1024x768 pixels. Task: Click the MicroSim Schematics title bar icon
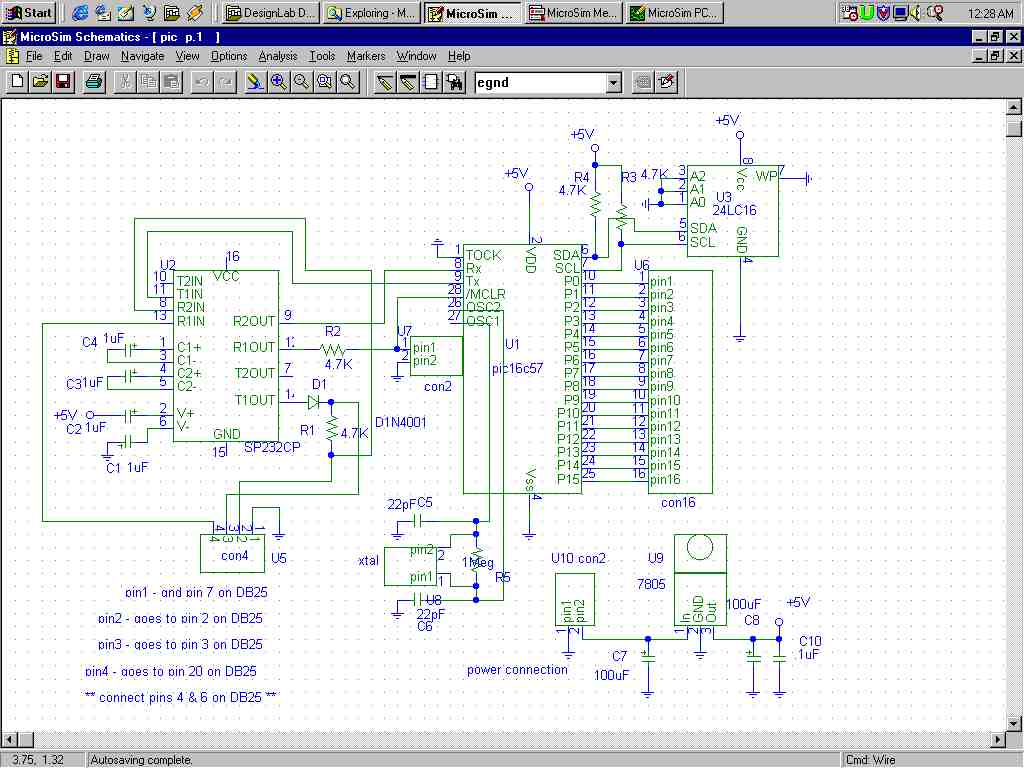tap(10, 37)
